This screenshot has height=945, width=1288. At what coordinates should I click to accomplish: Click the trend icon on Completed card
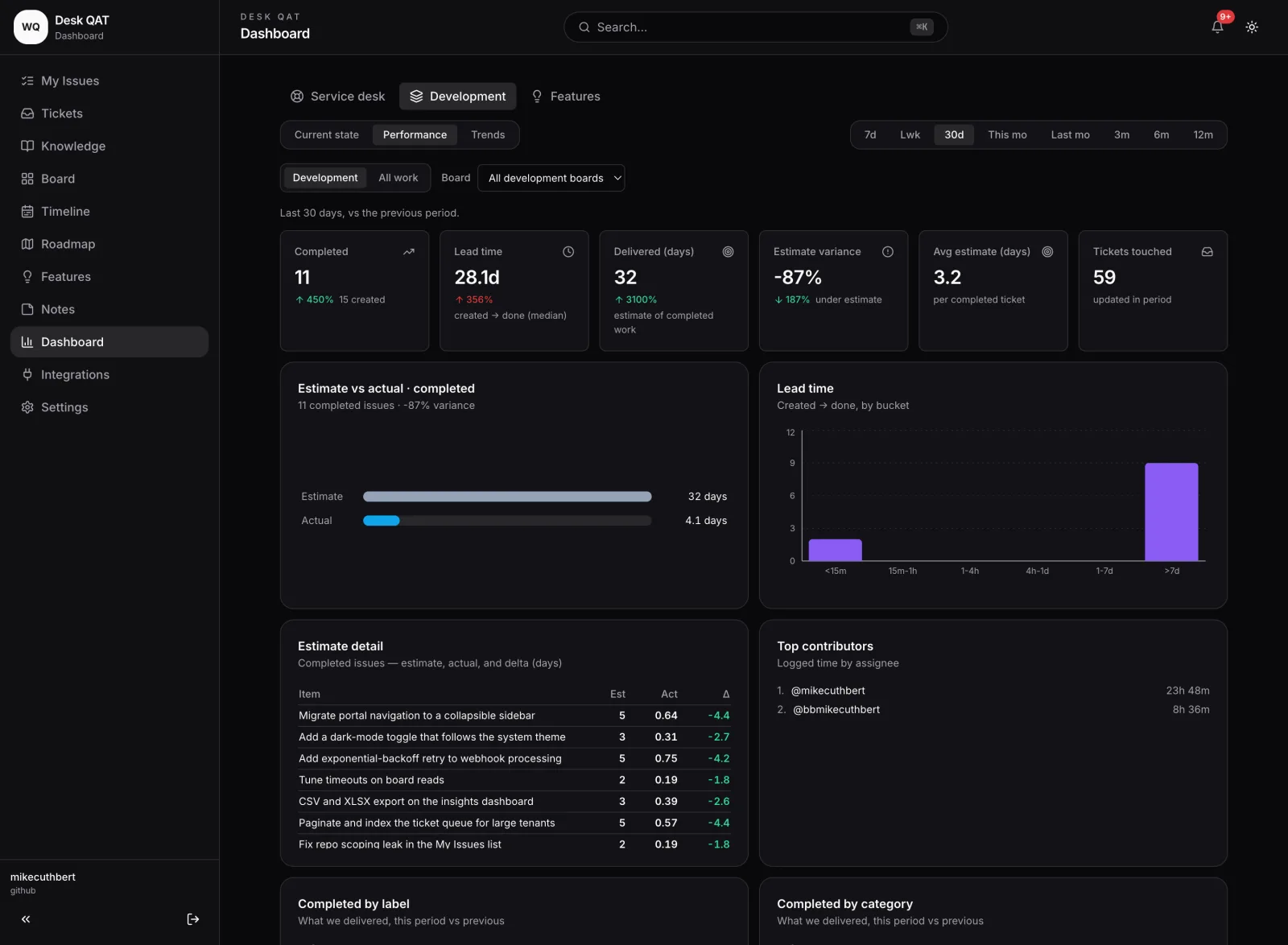pyautogui.click(x=409, y=252)
